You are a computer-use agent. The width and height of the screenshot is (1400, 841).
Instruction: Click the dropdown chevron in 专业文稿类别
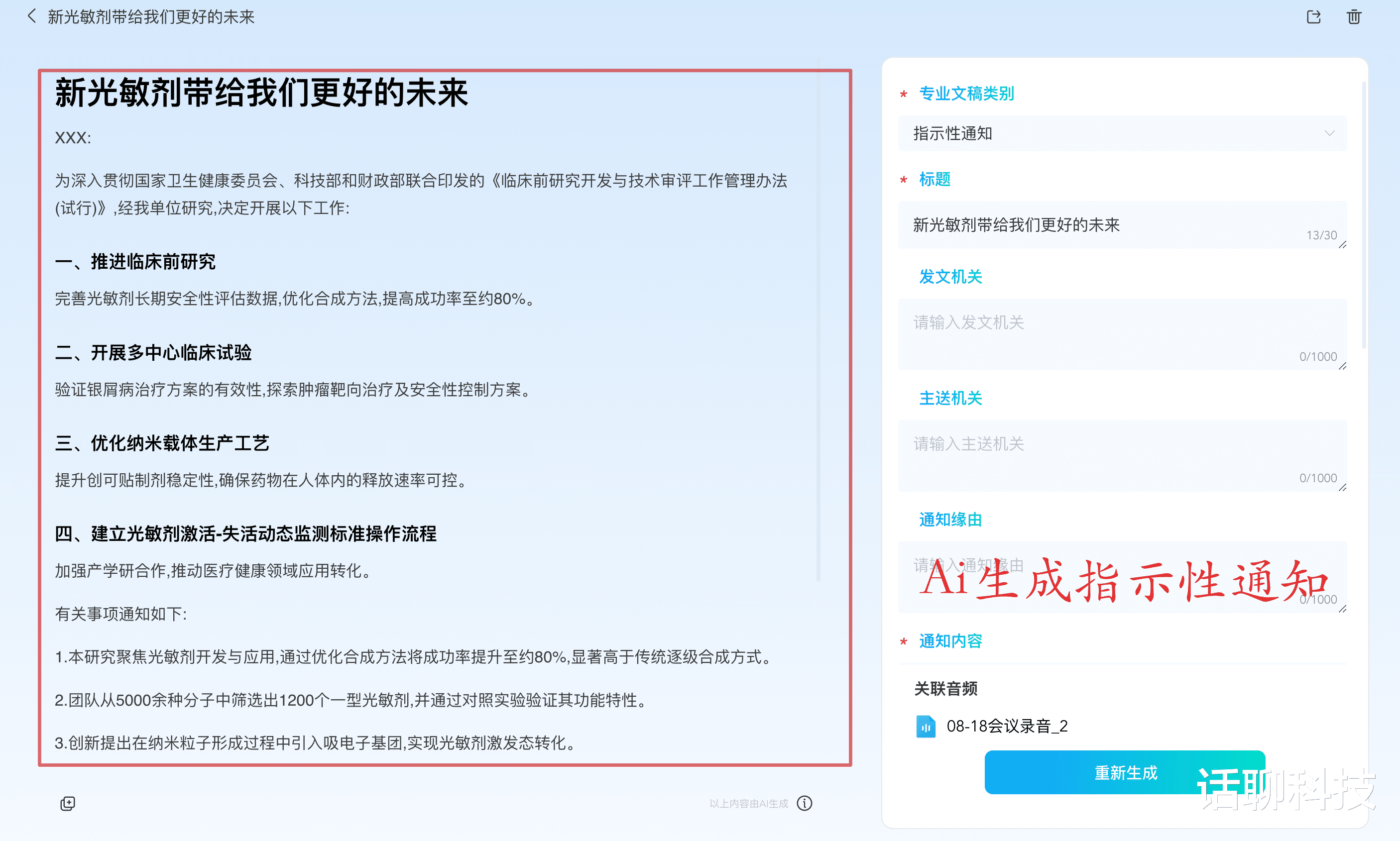(1329, 134)
